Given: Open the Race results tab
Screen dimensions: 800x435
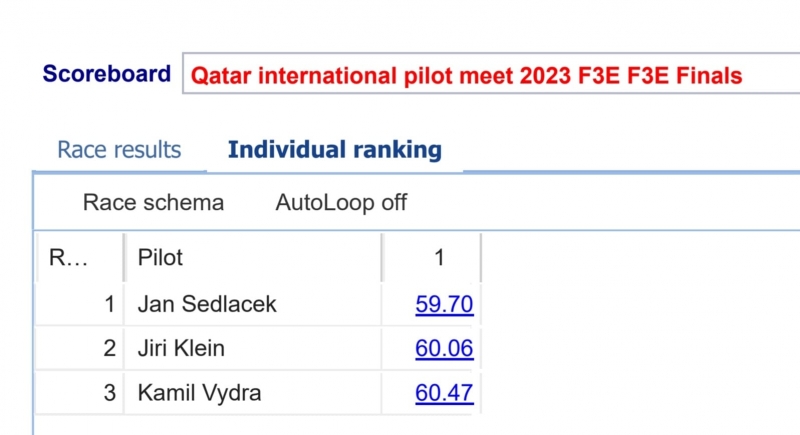Looking at the screenshot, I should [x=119, y=150].
